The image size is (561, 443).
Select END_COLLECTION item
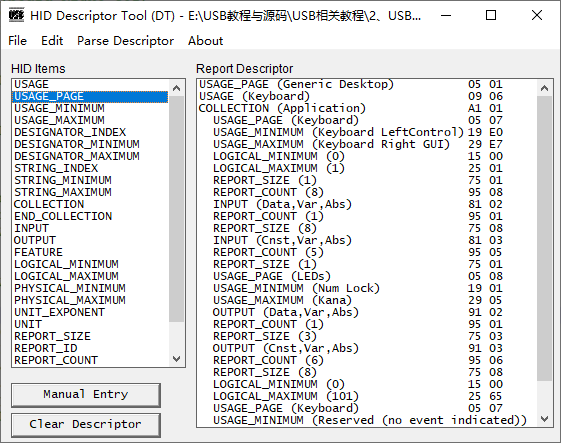[x=90, y=216]
